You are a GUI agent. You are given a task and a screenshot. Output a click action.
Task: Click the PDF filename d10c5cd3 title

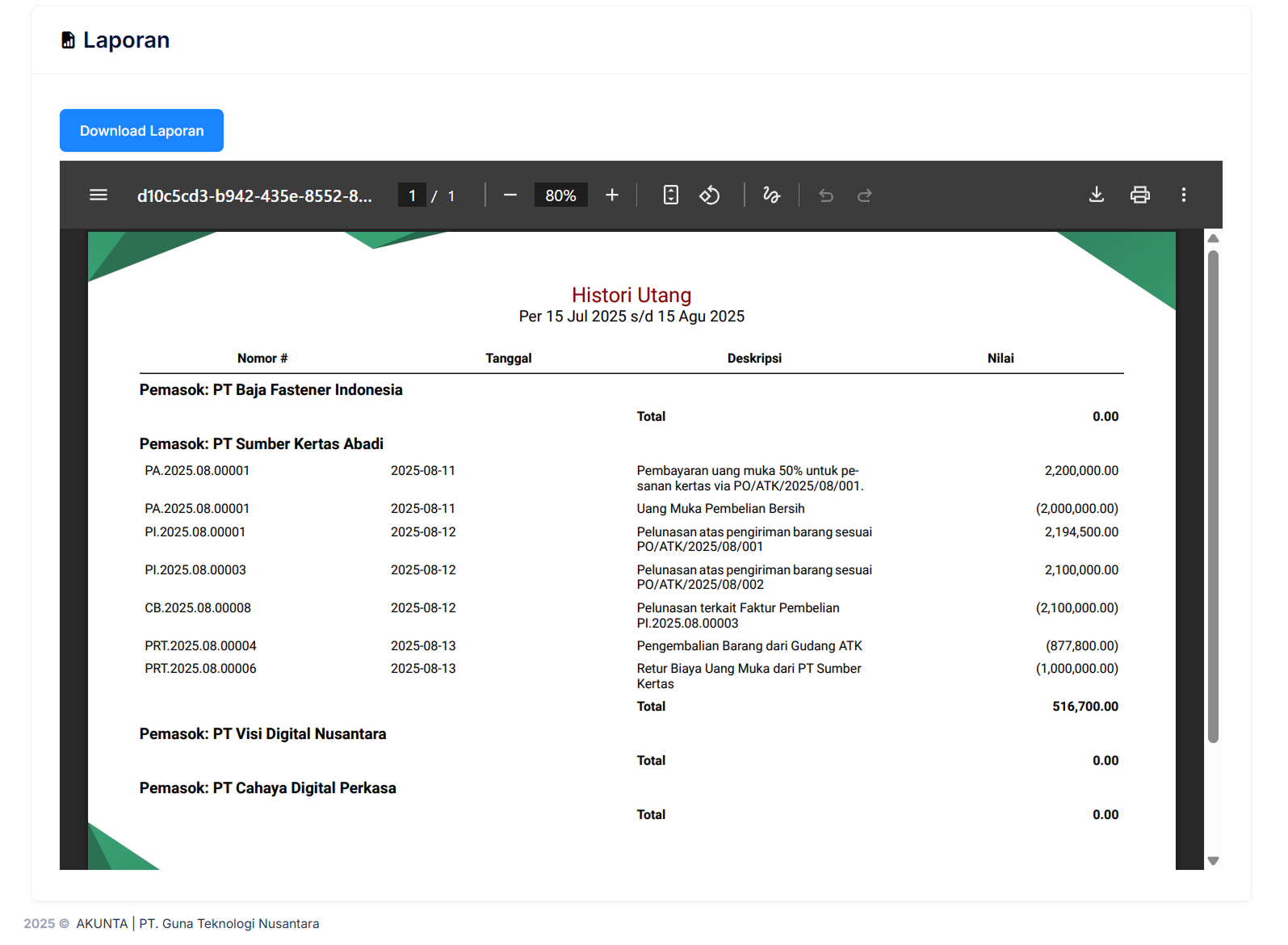coord(254,195)
